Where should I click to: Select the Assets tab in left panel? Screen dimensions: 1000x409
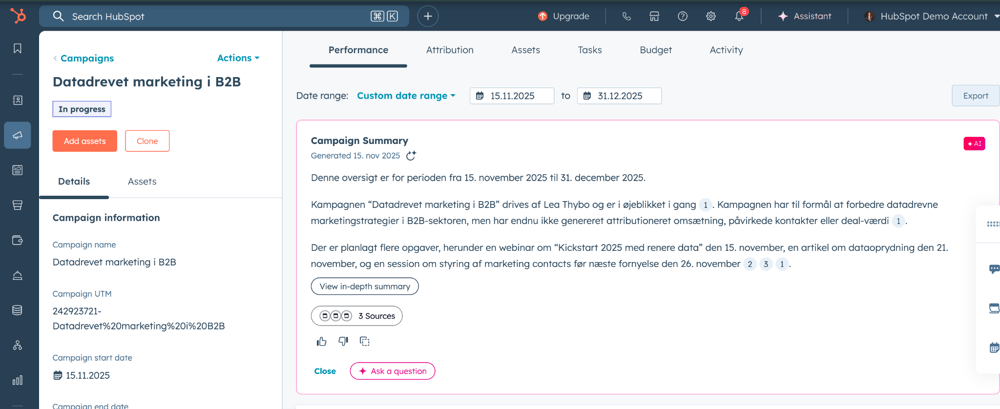(x=142, y=181)
